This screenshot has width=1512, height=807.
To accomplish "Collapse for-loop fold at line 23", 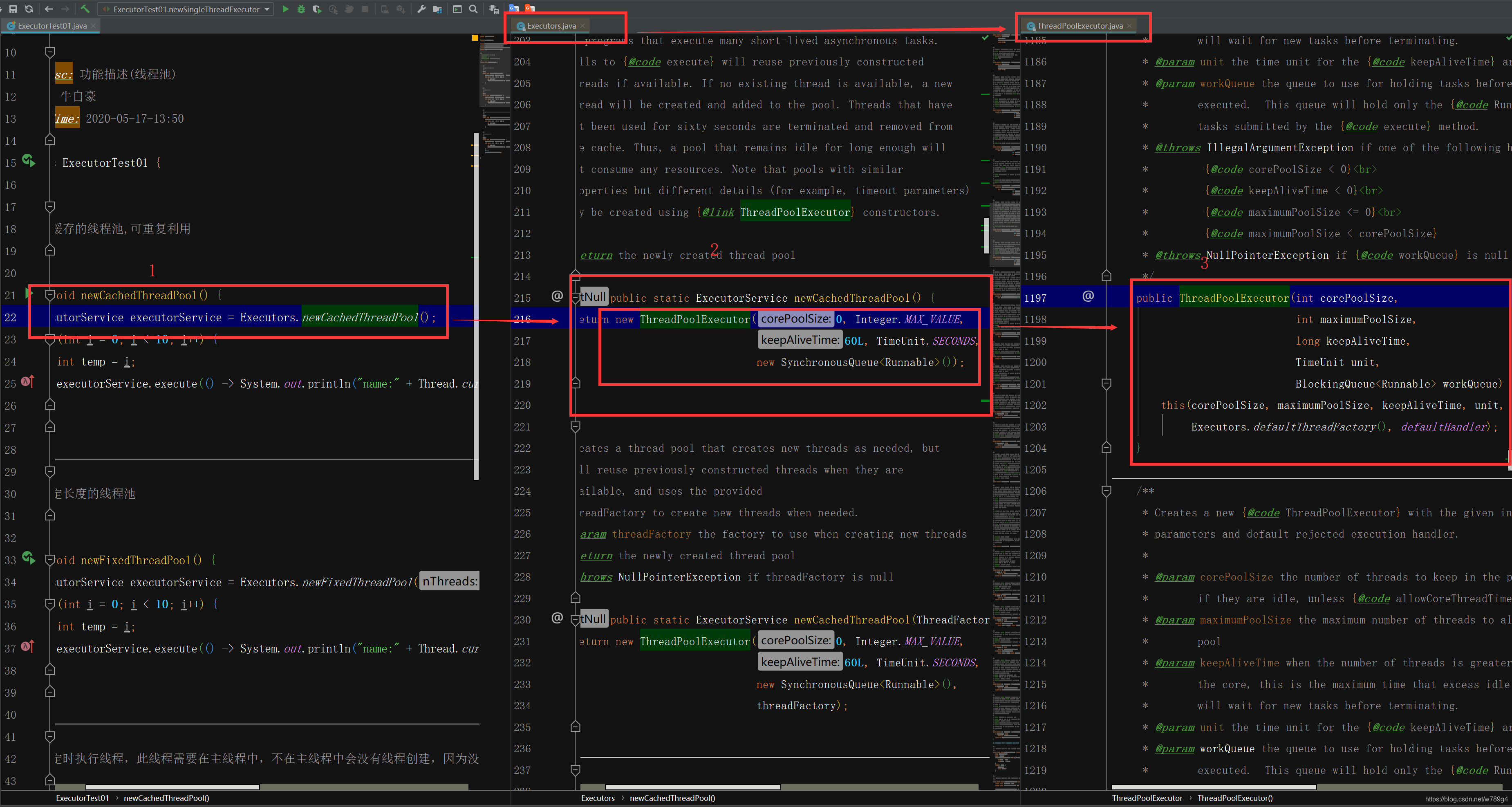I will [x=50, y=339].
